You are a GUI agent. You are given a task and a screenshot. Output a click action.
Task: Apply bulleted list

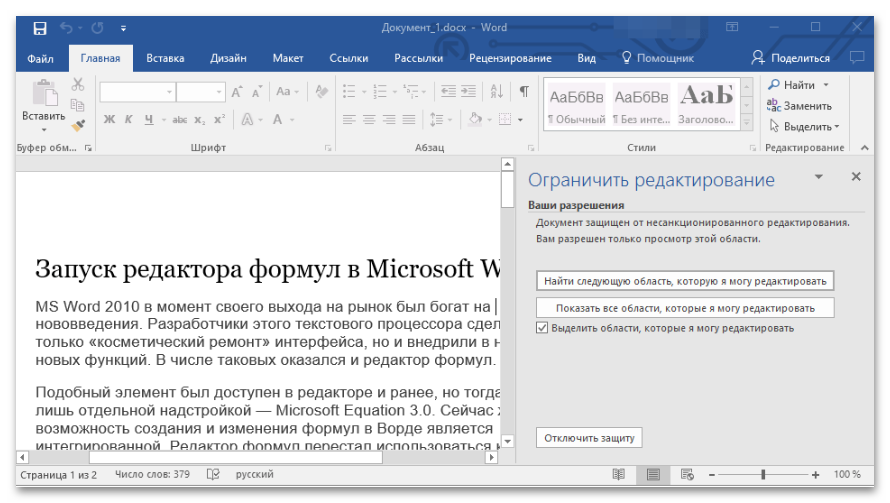click(349, 91)
